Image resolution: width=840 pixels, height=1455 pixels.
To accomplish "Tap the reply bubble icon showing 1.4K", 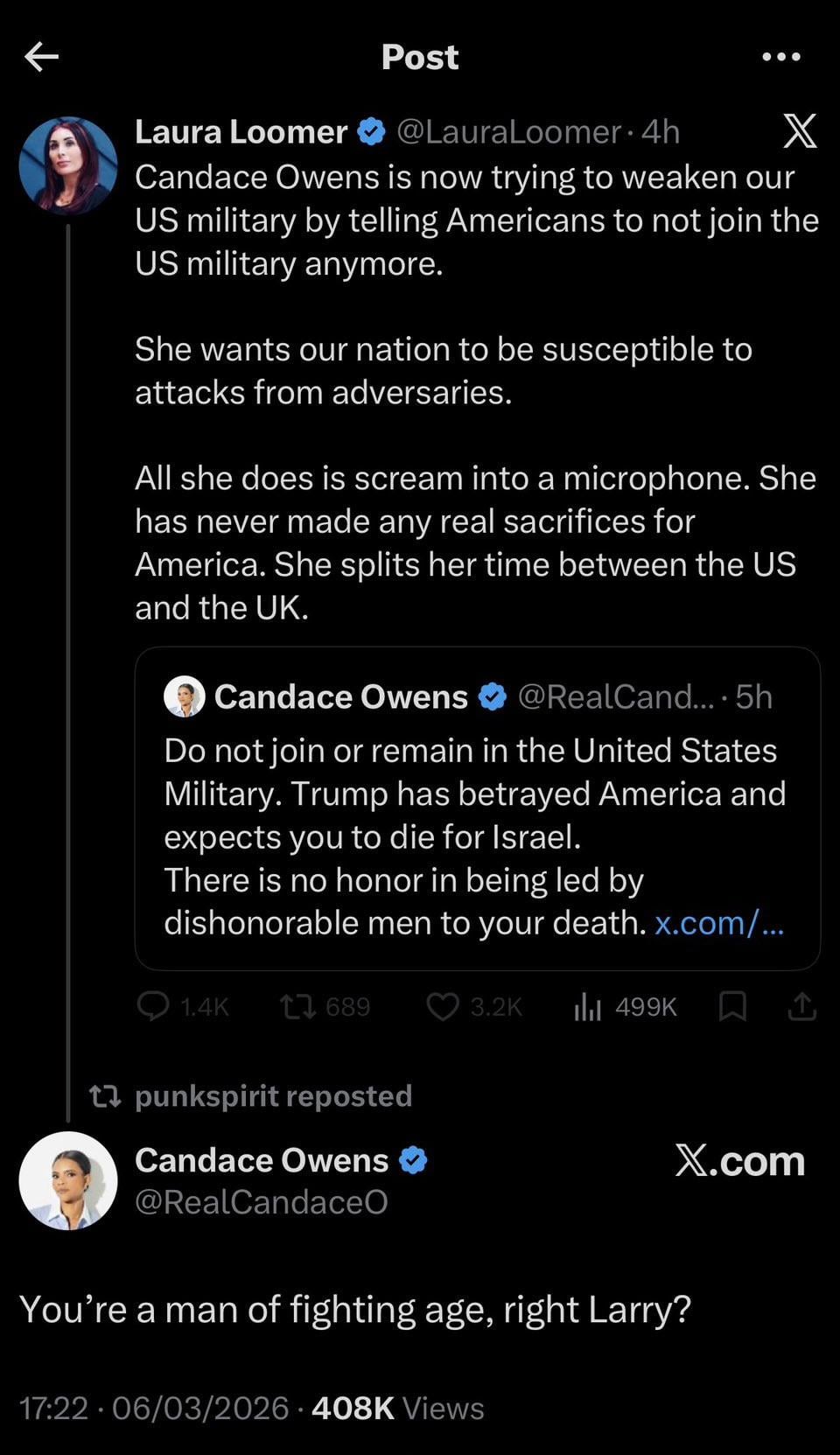I will tap(154, 1007).
